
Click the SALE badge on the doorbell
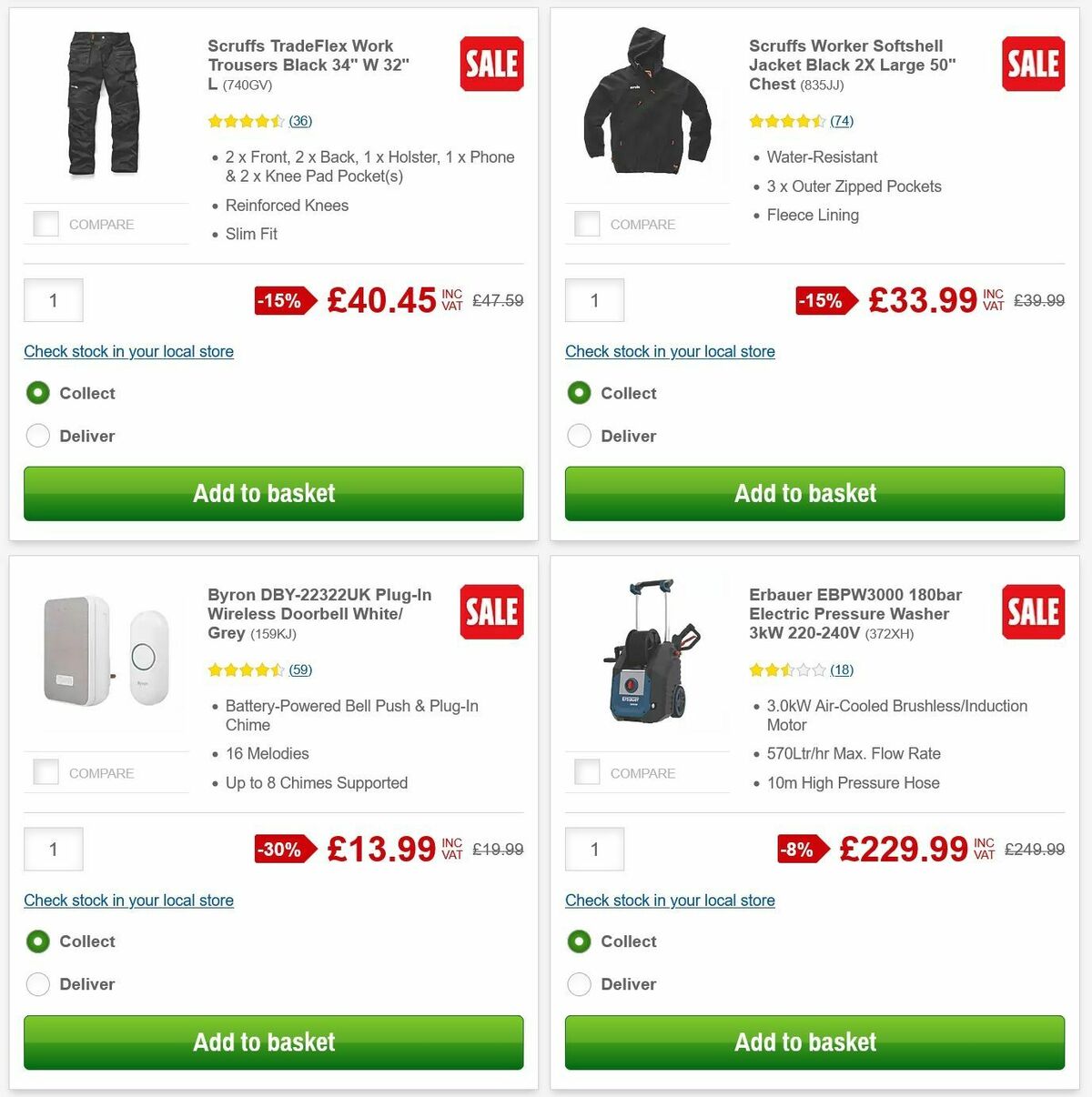coord(491,612)
